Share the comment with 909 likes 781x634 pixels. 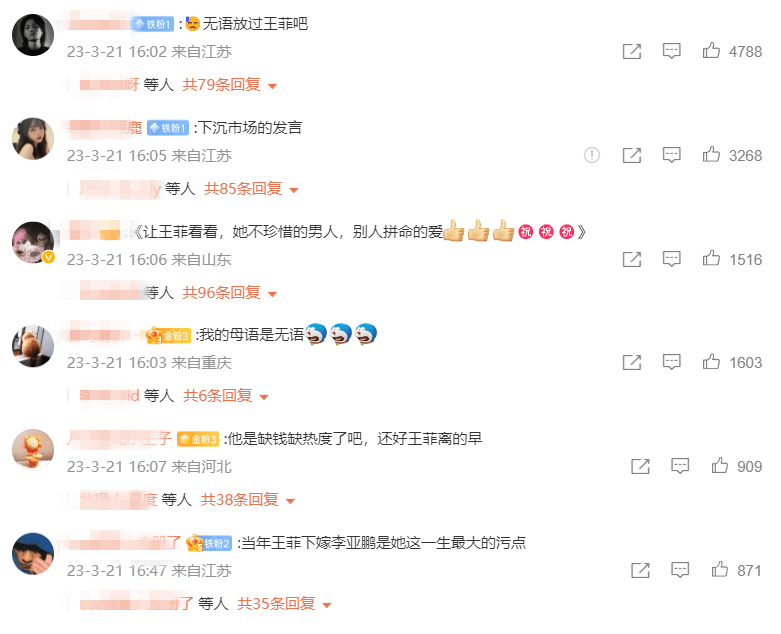640,466
